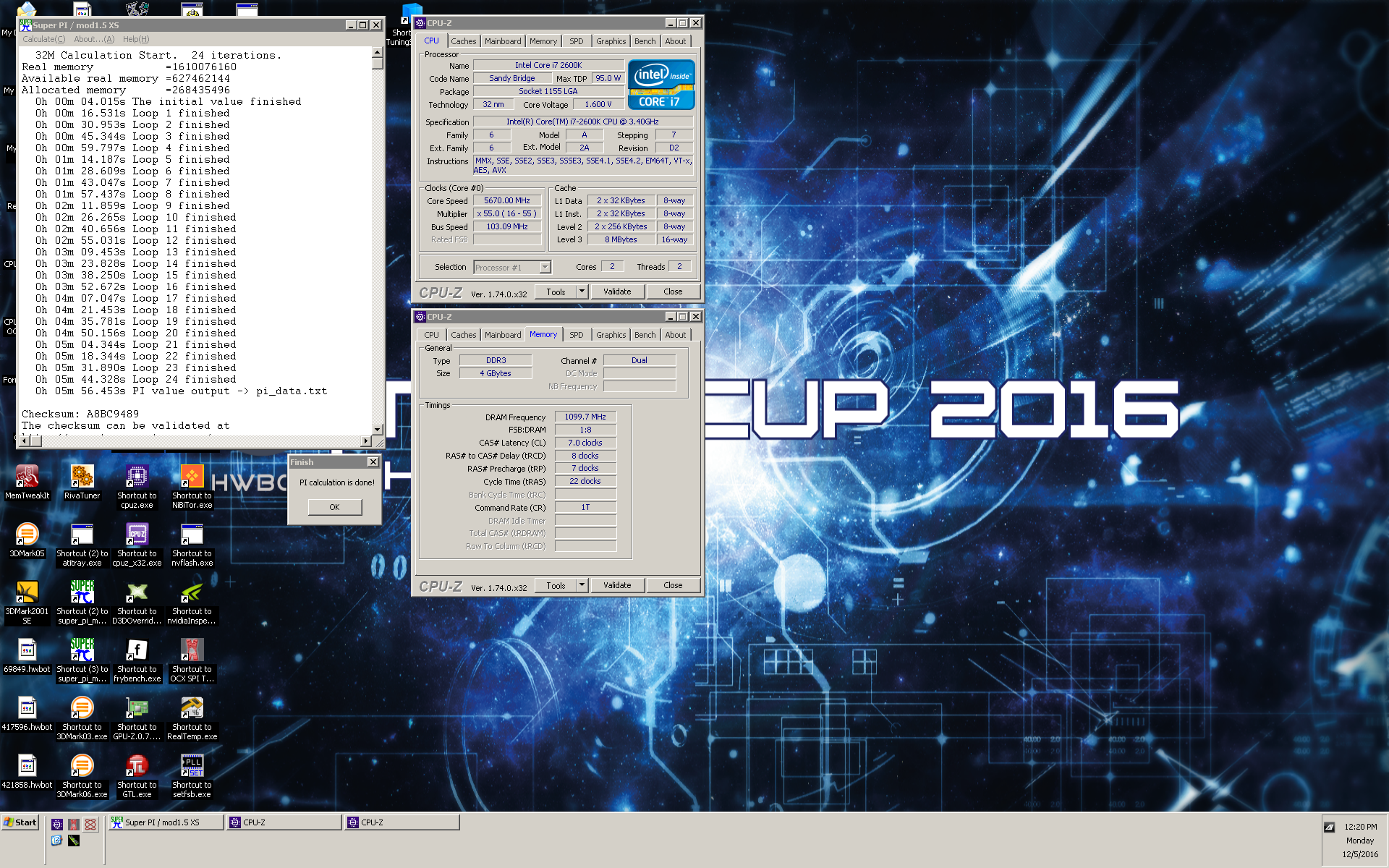This screenshot has width=1389, height=868.
Task: Open 69849.hwbot file icon
Action: pyautogui.click(x=27, y=655)
